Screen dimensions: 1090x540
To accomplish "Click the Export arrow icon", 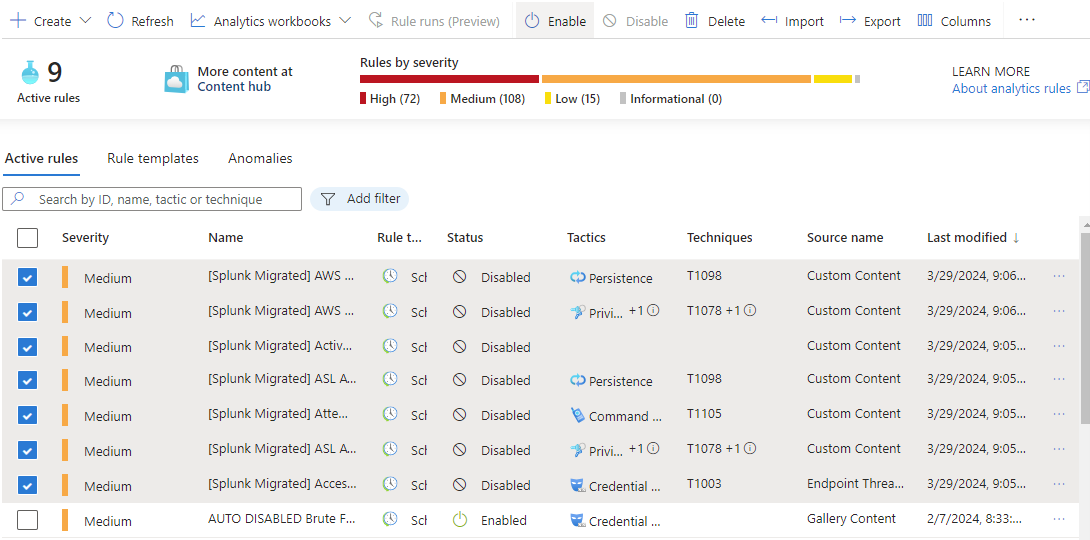I will 848,21.
